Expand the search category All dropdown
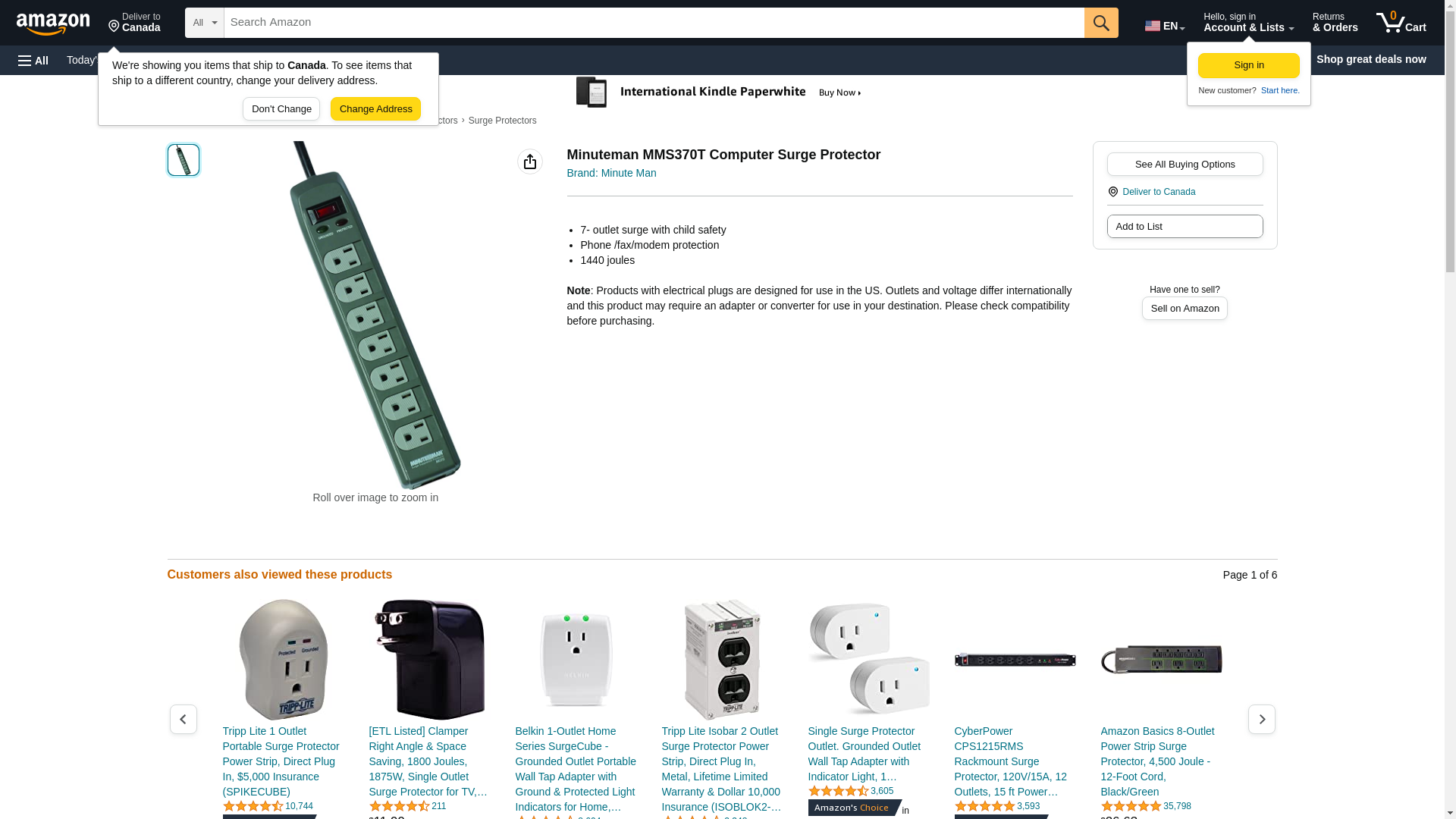This screenshot has width=1456, height=819. (205, 23)
